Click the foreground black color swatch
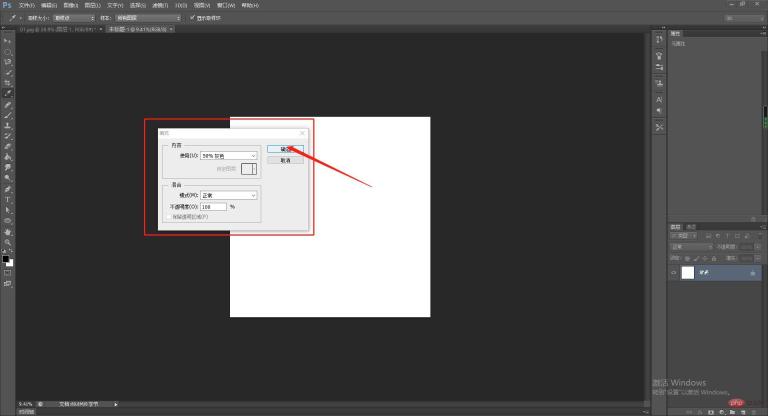The image size is (768, 416). tap(5, 259)
